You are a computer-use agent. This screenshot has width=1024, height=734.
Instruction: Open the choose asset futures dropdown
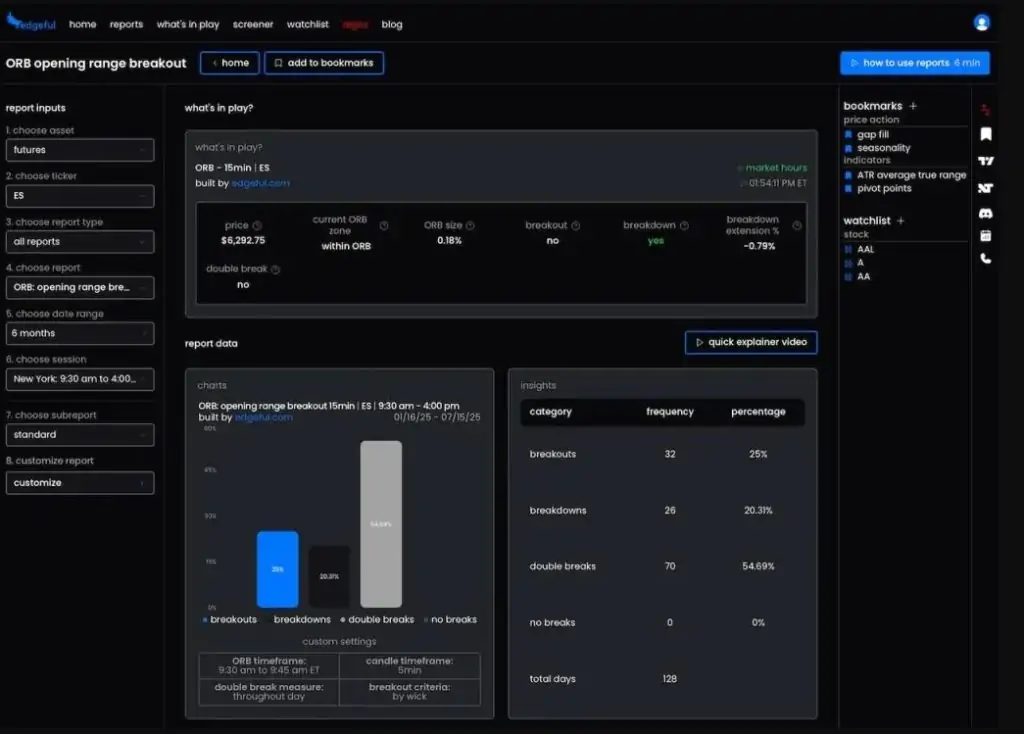80,150
